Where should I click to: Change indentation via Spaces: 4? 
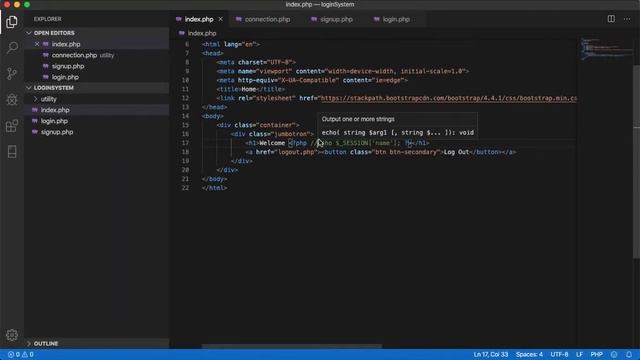(529, 355)
